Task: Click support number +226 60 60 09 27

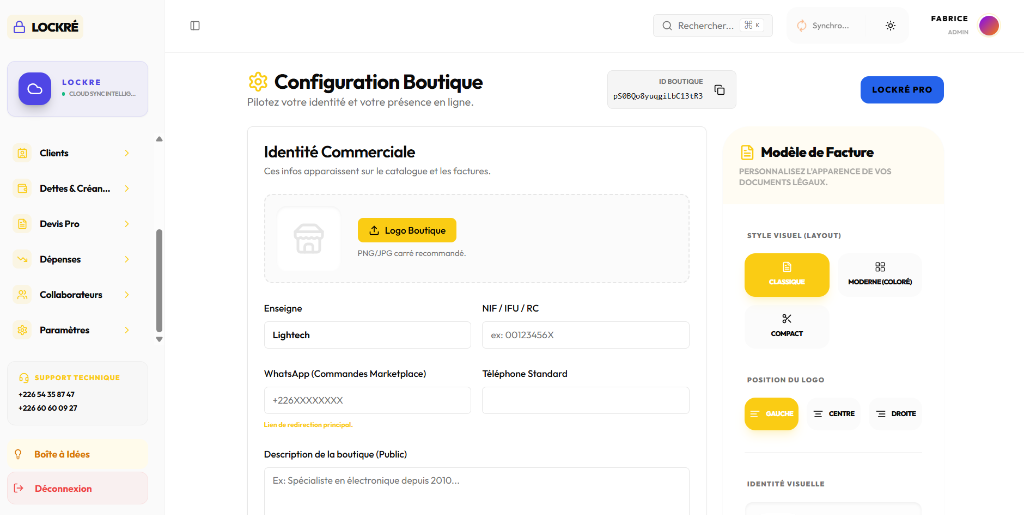Action: coord(48,408)
